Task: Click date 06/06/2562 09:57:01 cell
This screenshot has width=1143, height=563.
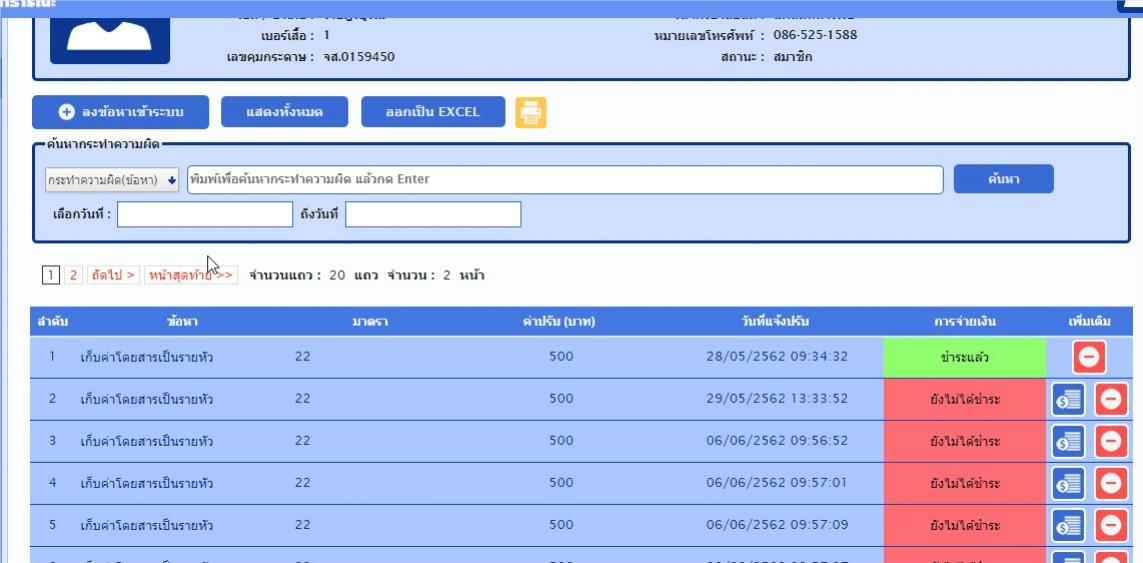Action: (777, 483)
